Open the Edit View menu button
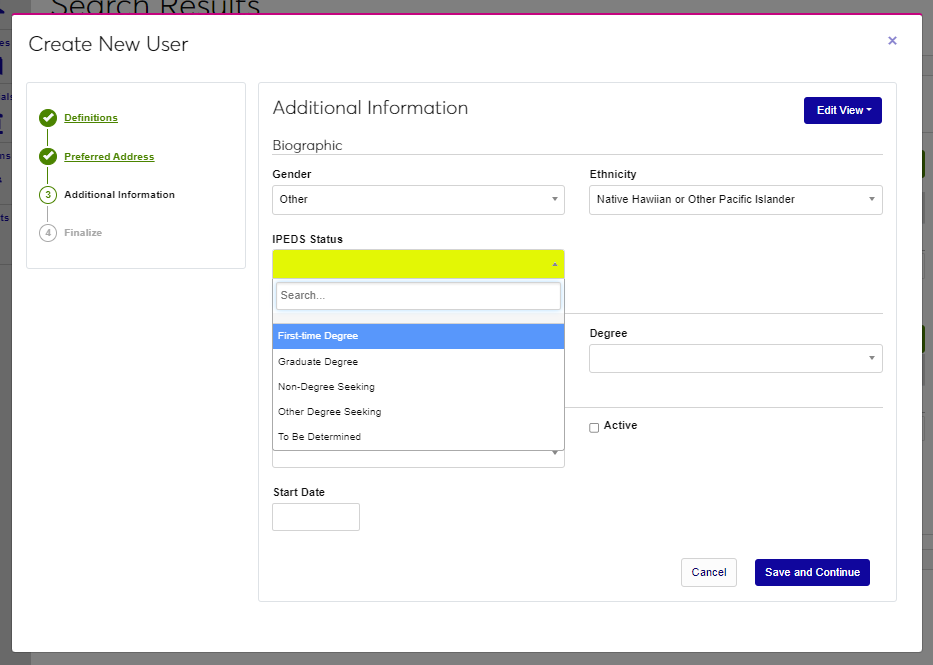The width and height of the screenshot is (933, 665). coord(842,110)
